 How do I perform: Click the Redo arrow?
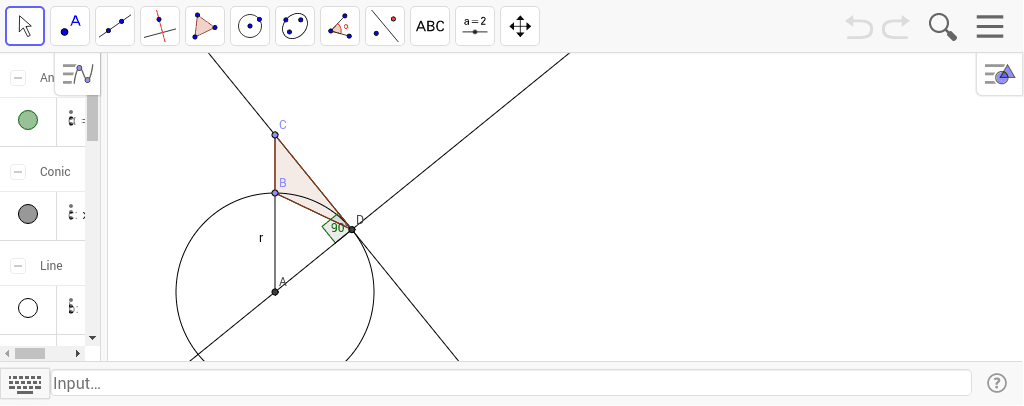pyautogui.click(x=896, y=27)
